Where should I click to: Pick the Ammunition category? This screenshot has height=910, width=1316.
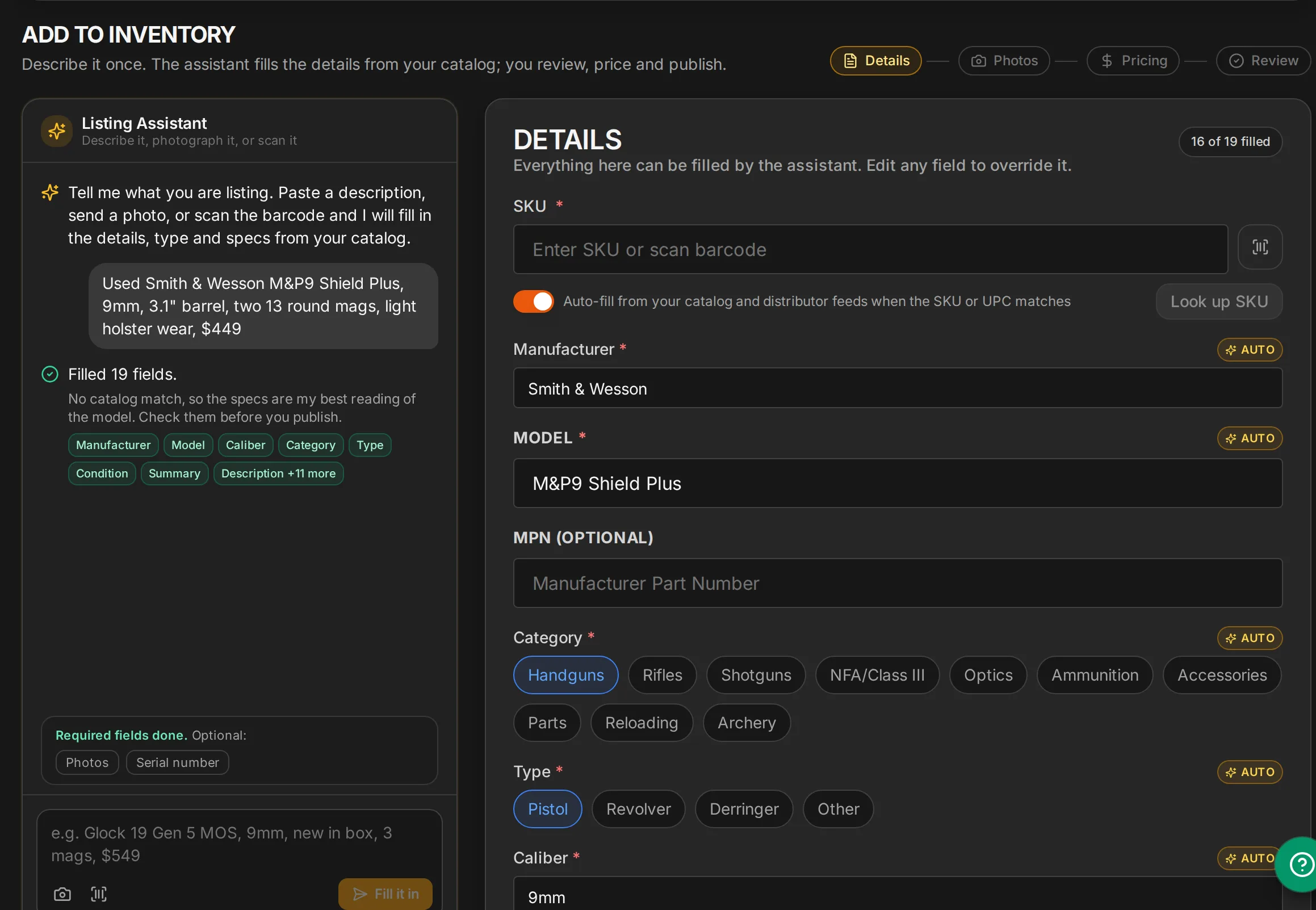1094,674
